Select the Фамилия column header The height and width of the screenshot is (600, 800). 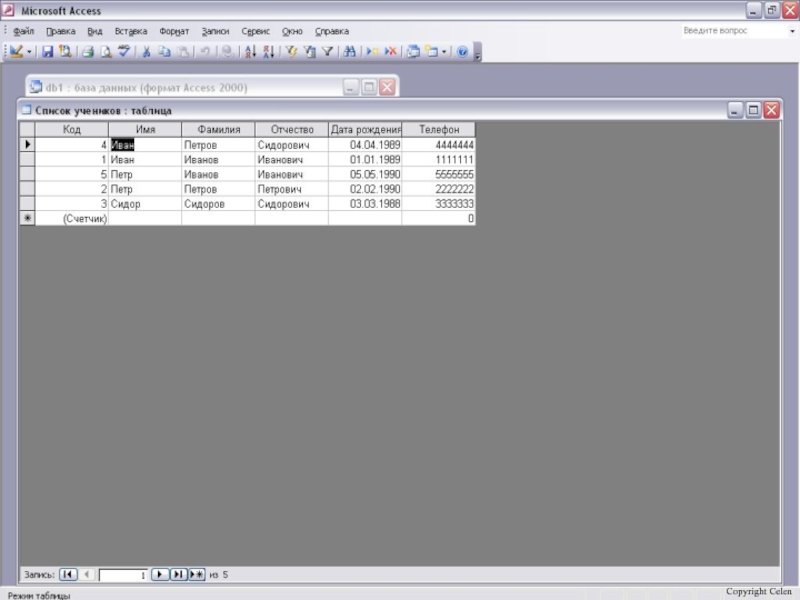click(x=218, y=130)
